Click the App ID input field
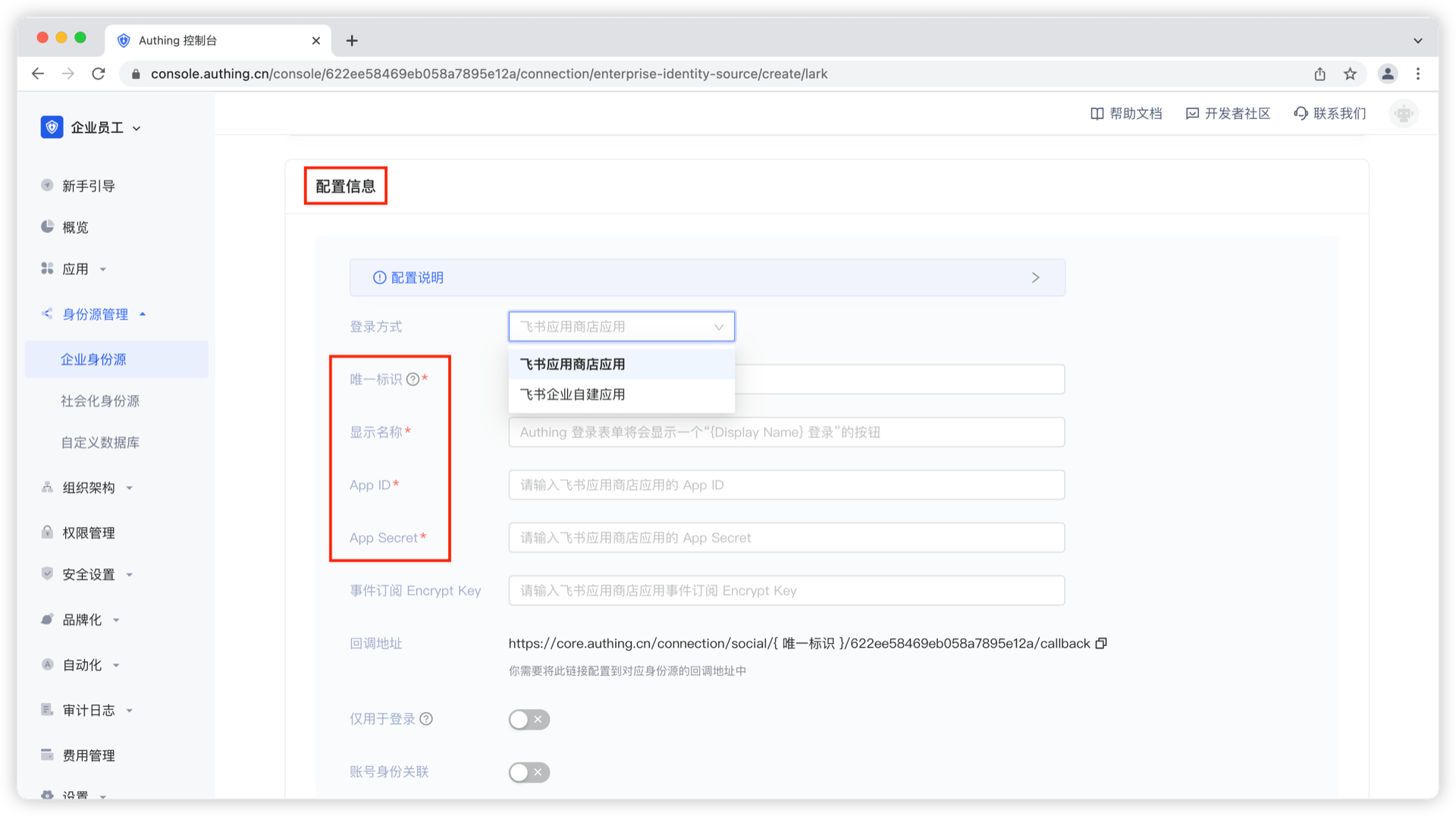1456x816 pixels. [786, 485]
